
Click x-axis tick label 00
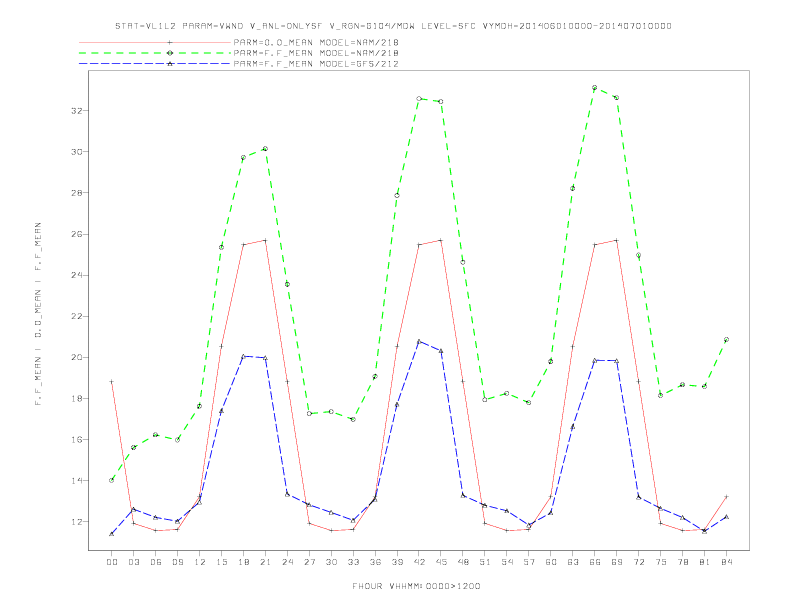tap(112, 562)
